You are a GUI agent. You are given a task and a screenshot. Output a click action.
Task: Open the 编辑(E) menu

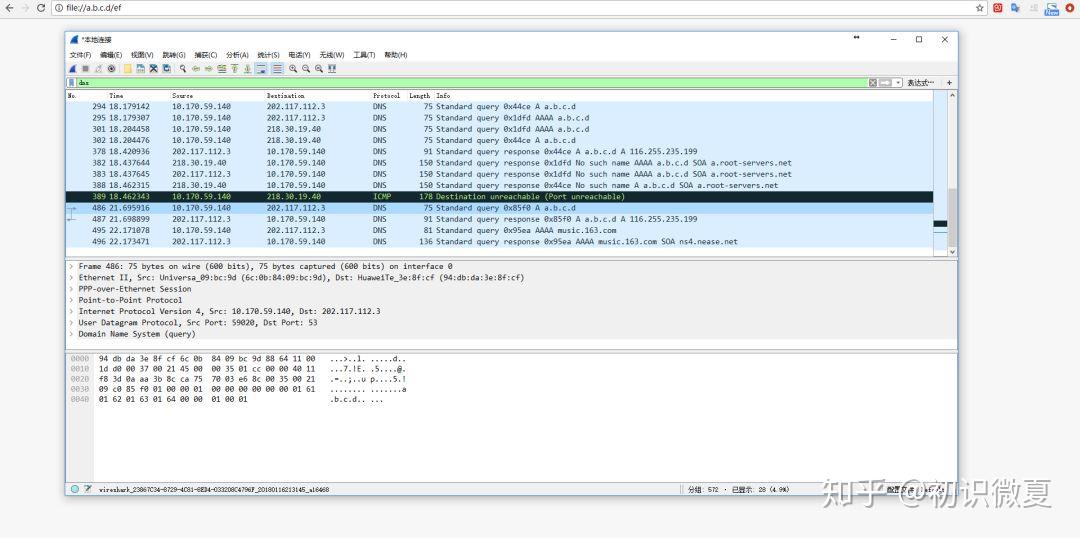click(111, 55)
